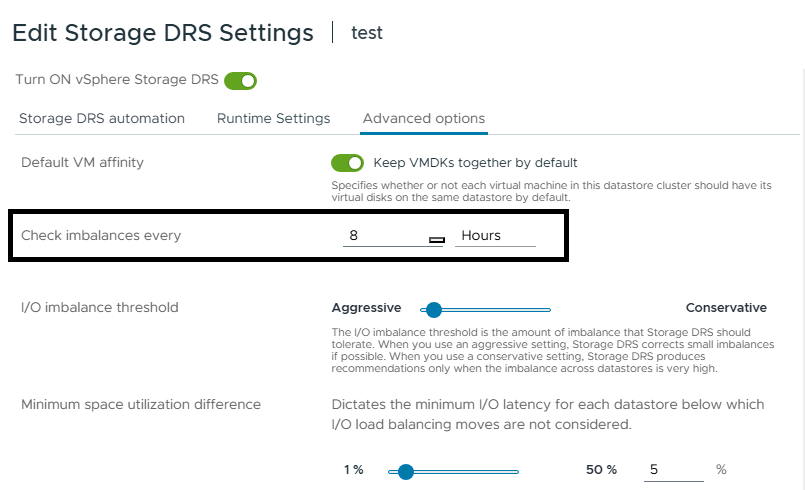The width and height of the screenshot is (805, 490).
Task: Open the Hours time unit dropdown
Action: (x=494, y=236)
